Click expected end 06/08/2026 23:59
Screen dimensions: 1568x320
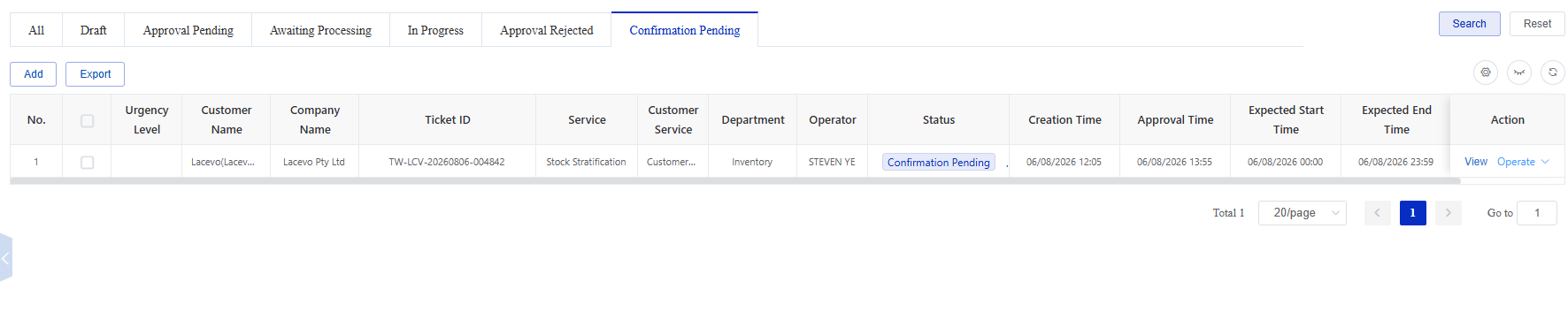coord(1395,163)
